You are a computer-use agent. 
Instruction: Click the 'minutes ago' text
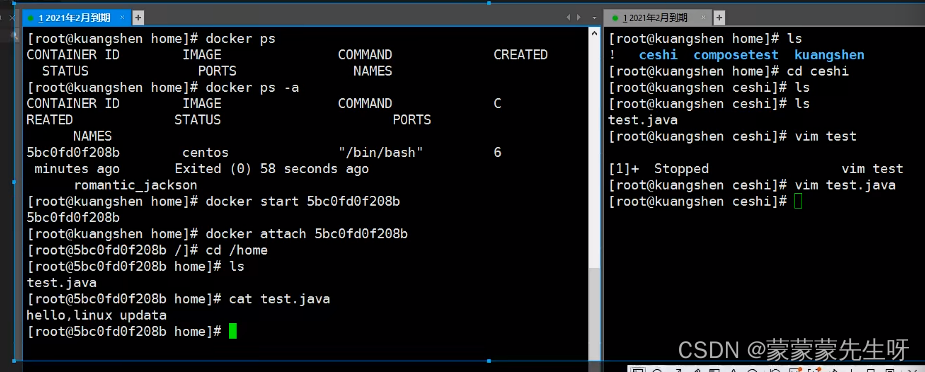point(76,169)
